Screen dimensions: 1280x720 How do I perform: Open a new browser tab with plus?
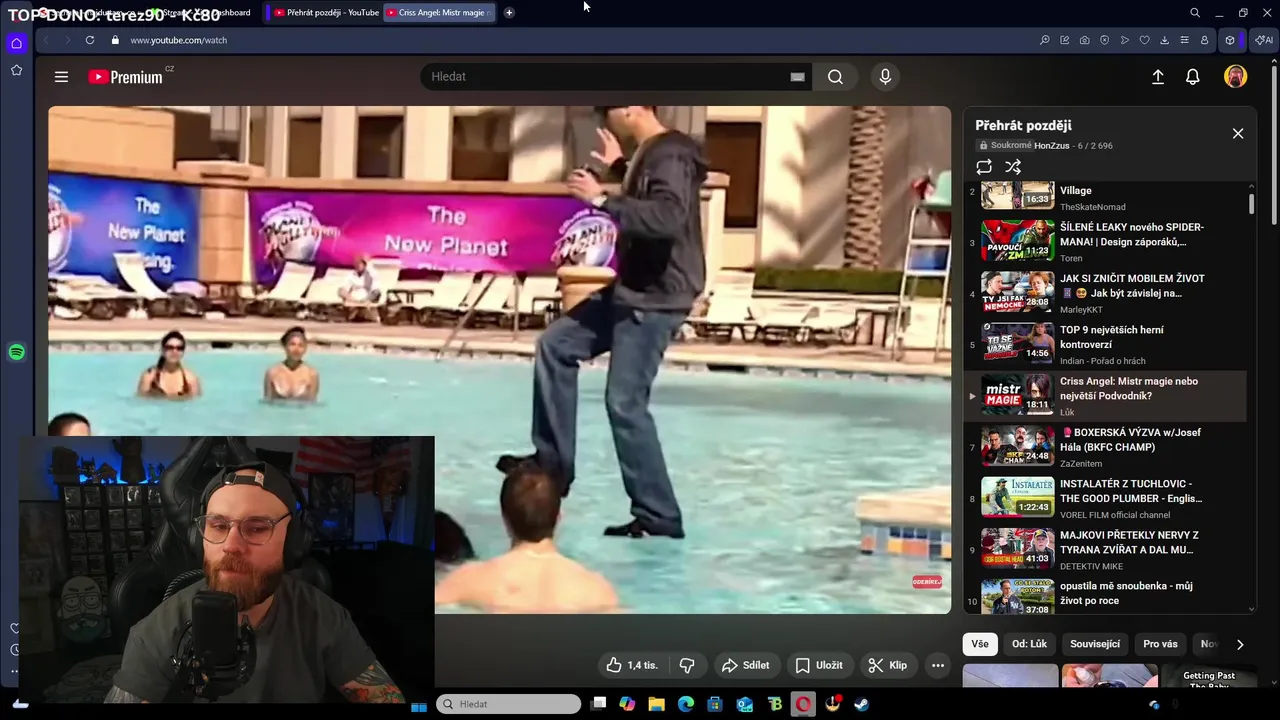509,13
